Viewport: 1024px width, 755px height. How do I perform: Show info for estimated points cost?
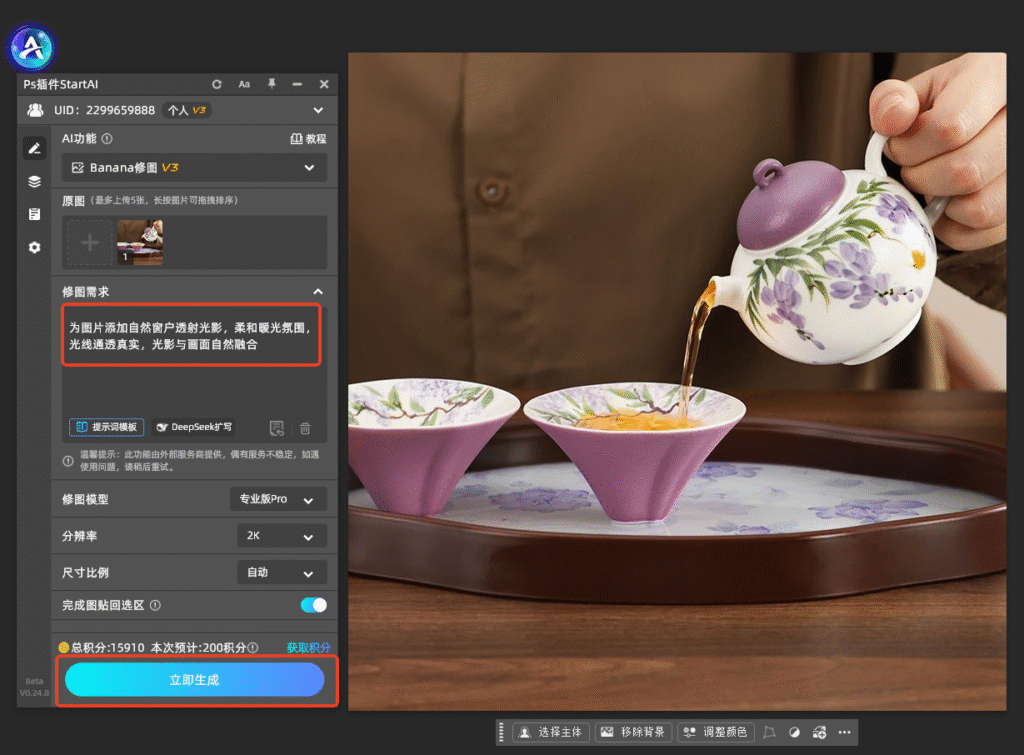(253, 647)
